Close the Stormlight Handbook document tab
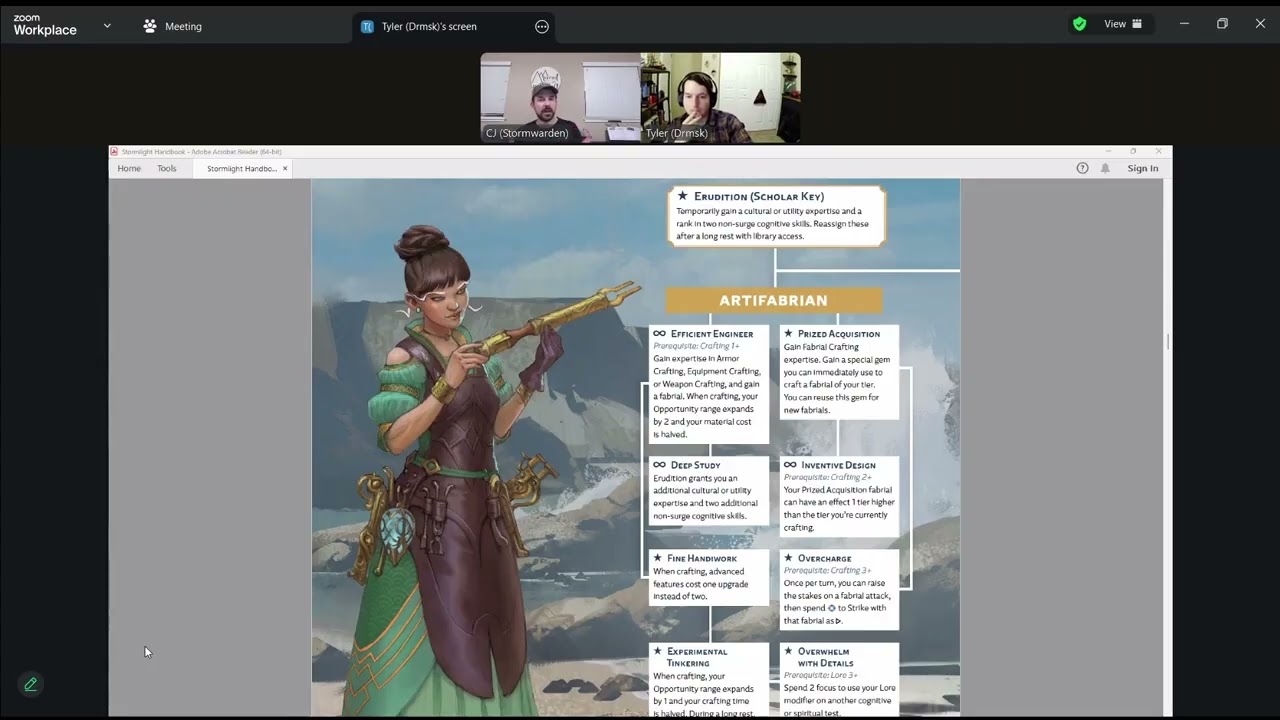Screen dimensions: 1280x720 pos(285,169)
